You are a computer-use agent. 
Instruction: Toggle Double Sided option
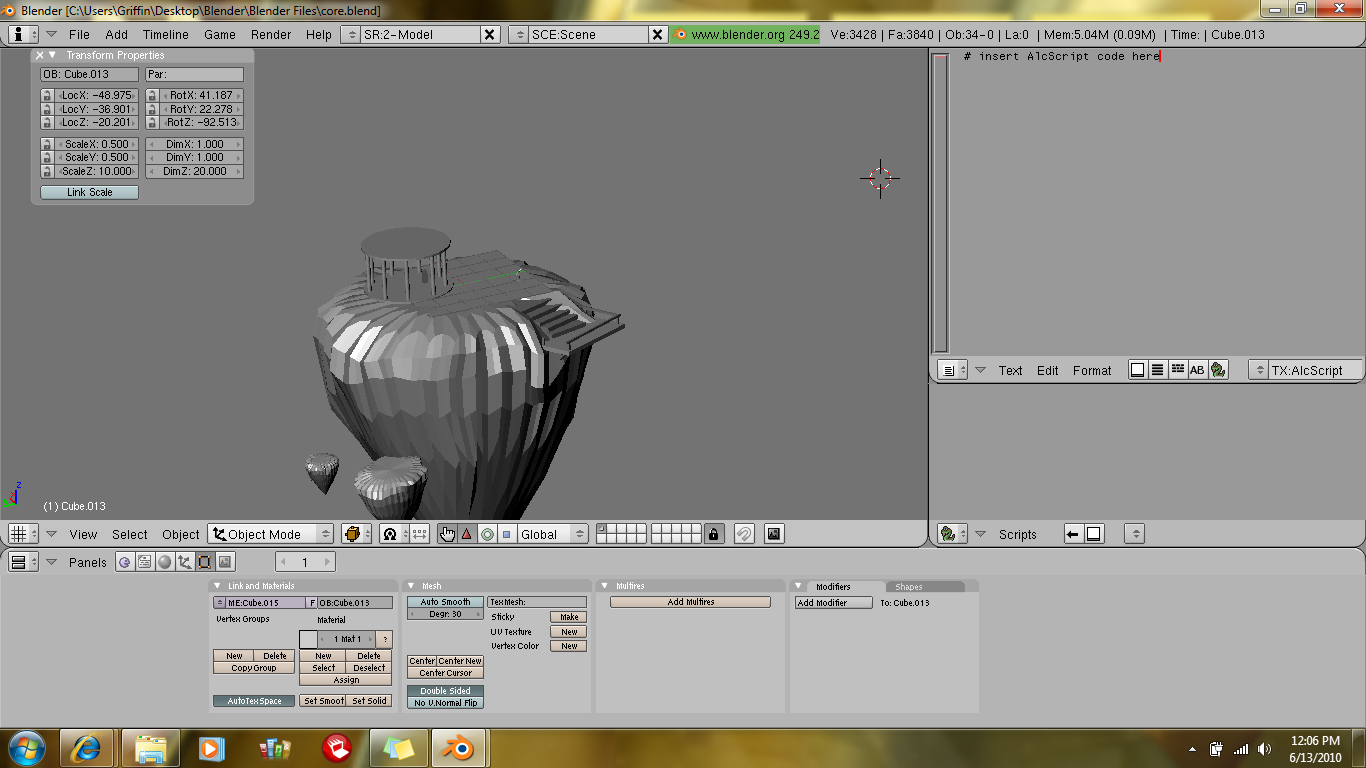pos(445,691)
